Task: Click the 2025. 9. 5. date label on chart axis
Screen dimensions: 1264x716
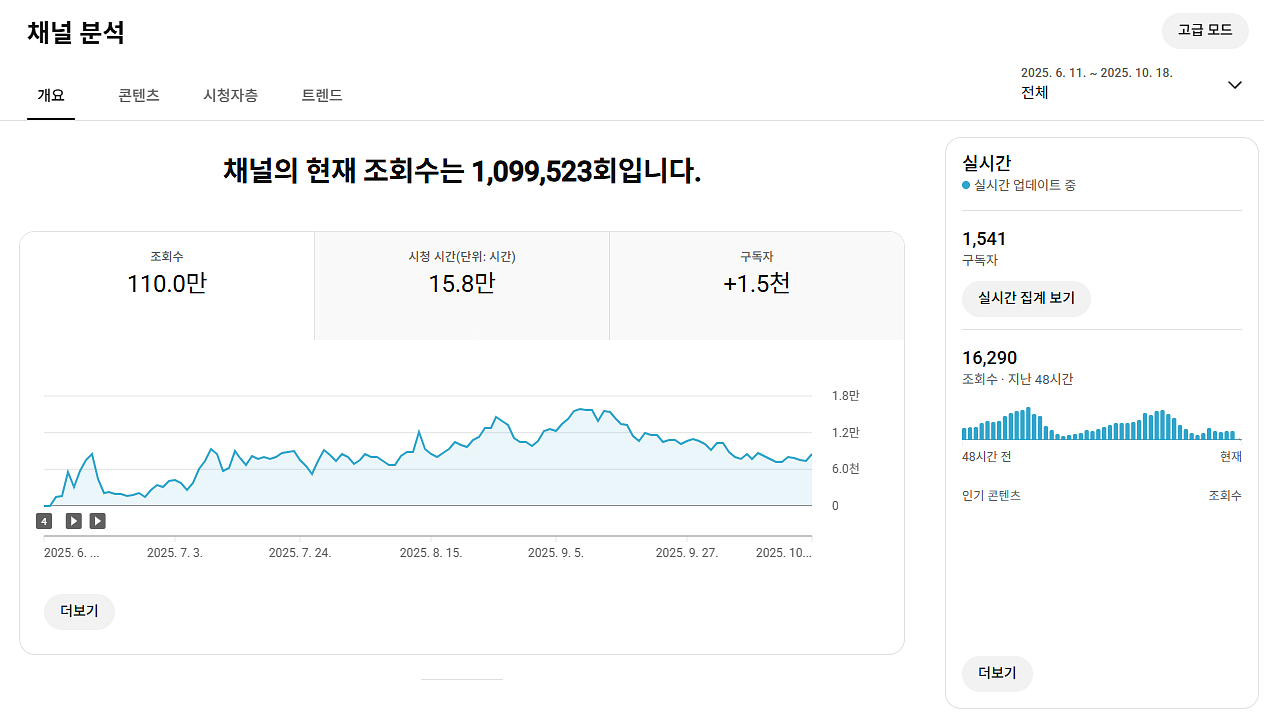Action: (555, 553)
